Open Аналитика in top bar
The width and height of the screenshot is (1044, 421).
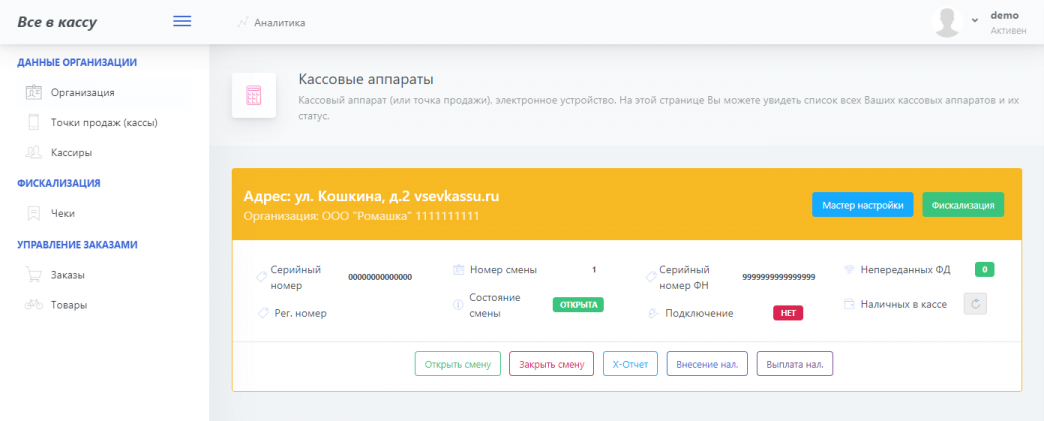pos(279,22)
